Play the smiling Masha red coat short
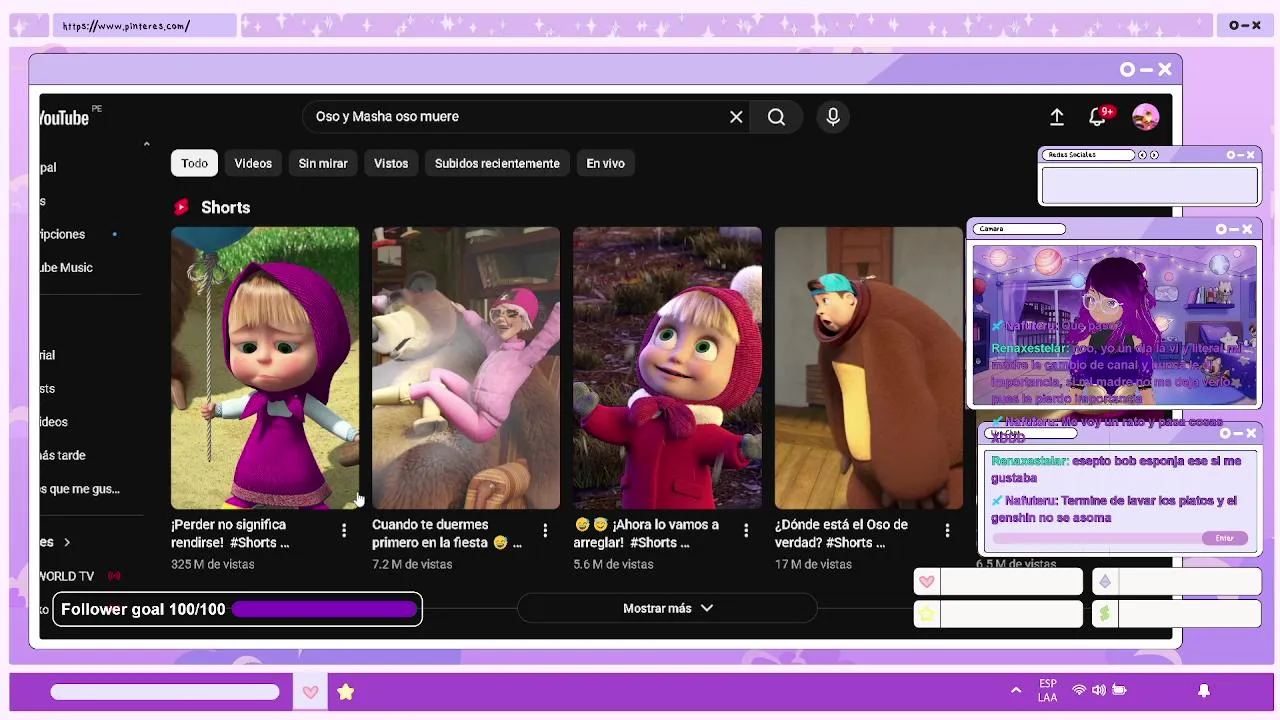 [667, 368]
